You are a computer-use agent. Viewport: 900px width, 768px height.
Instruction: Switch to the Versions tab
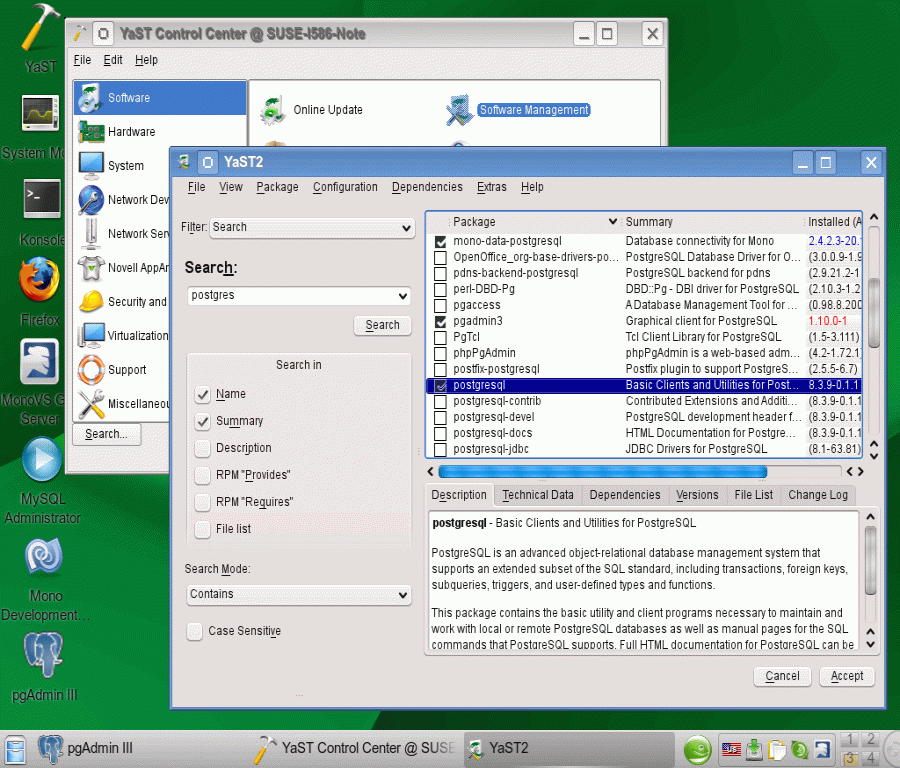697,495
